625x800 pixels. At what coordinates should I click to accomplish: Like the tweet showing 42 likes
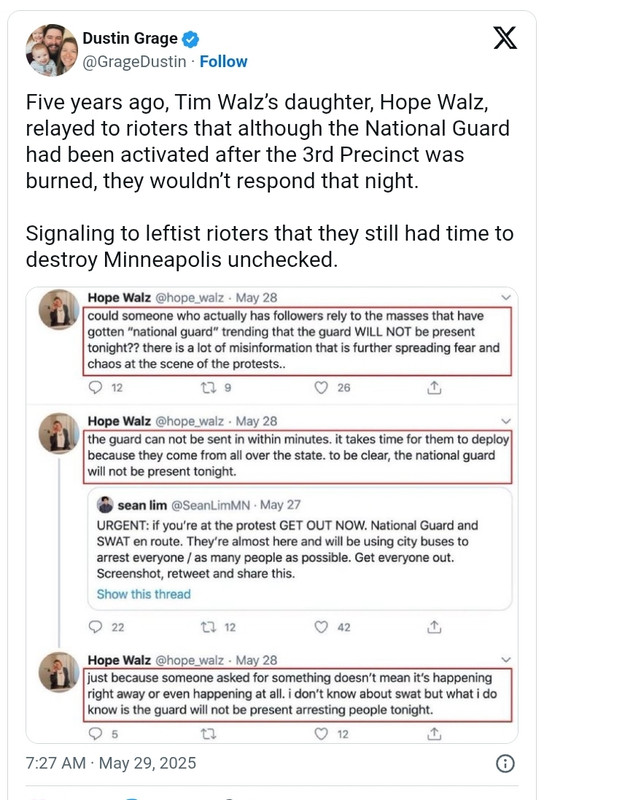(x=321, y=627)
